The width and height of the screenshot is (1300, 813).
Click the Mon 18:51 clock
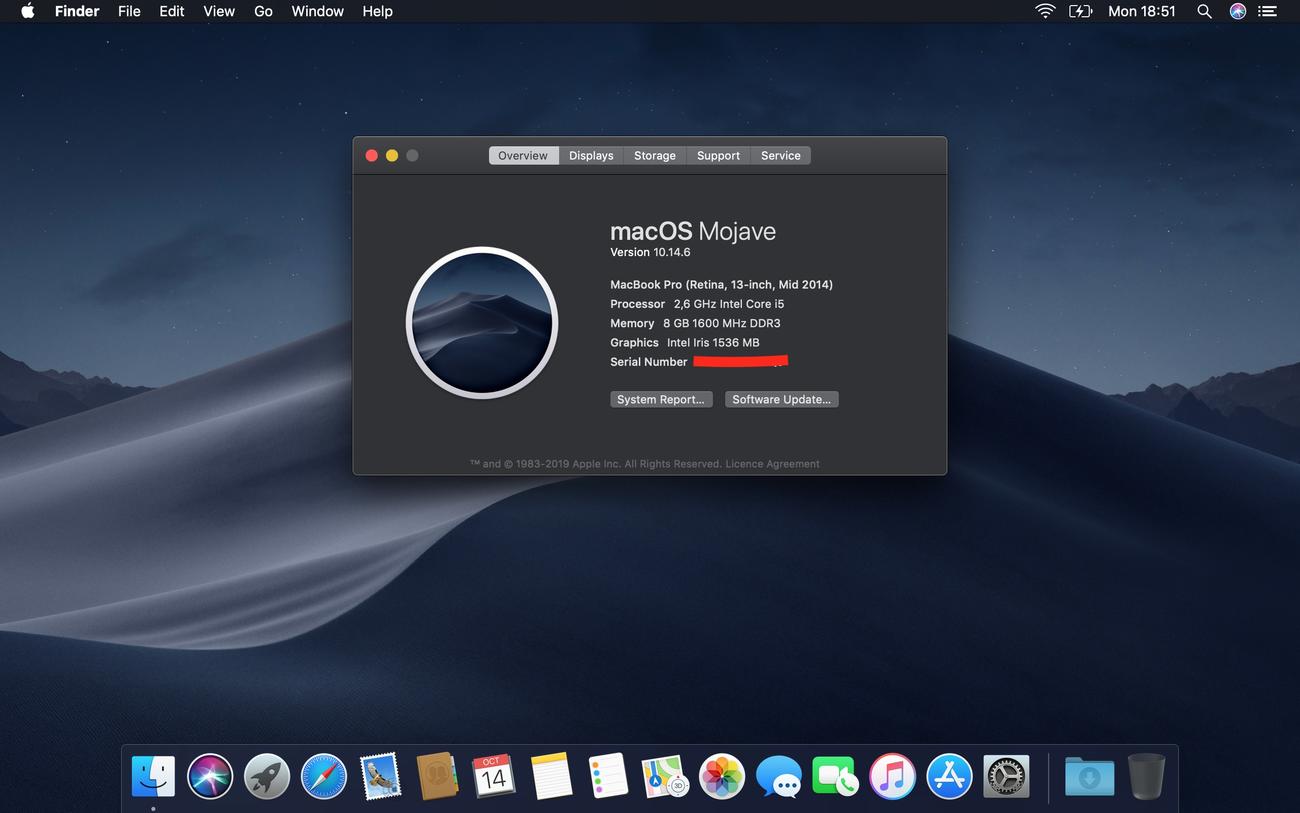click(x=1141, y=11)
